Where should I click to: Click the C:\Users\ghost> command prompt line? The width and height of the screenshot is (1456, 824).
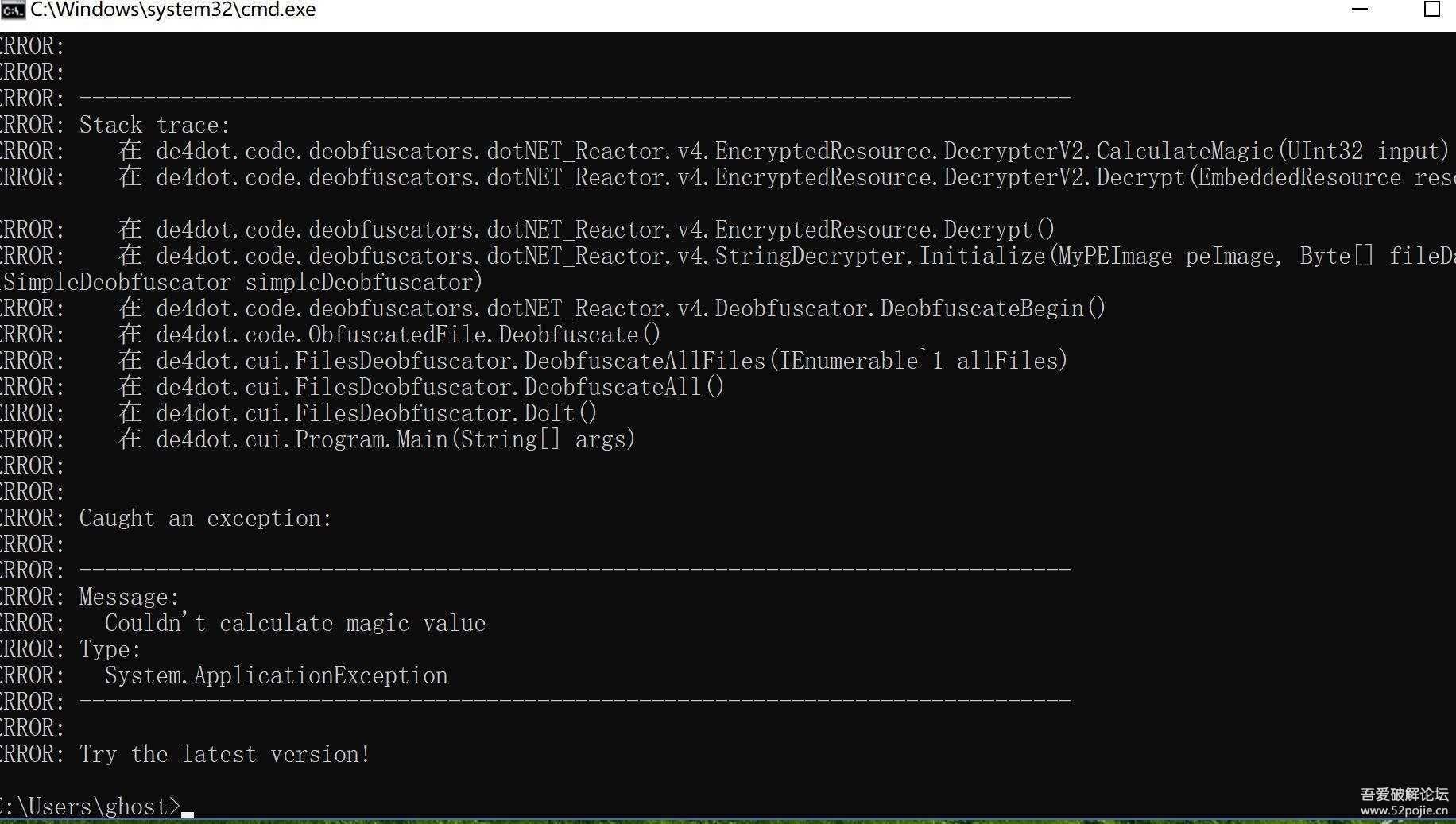91,807
